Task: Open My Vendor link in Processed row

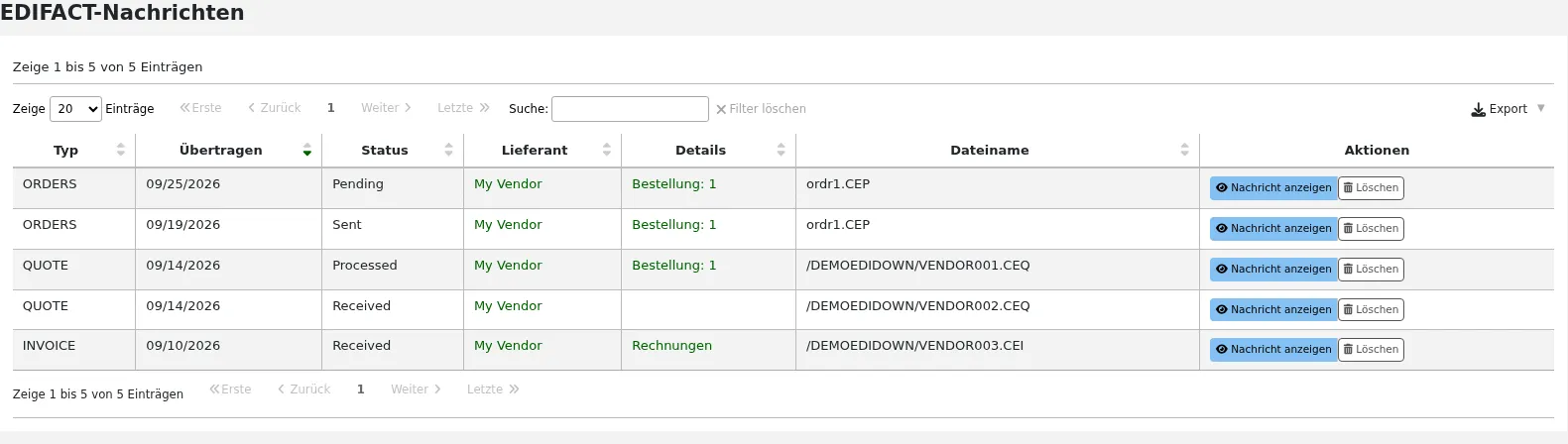Action: (x=508, y=266)
